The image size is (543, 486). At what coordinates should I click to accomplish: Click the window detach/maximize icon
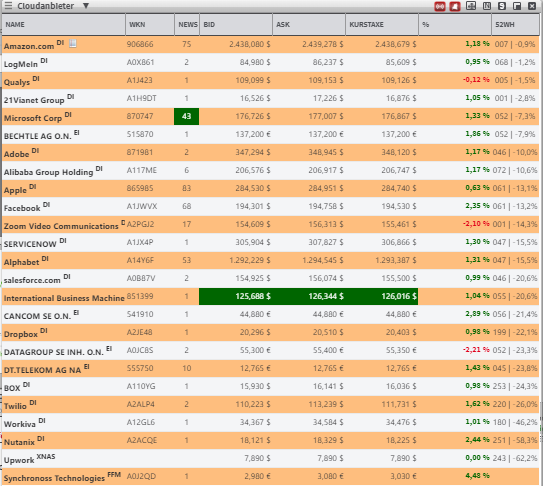[517, 6]
